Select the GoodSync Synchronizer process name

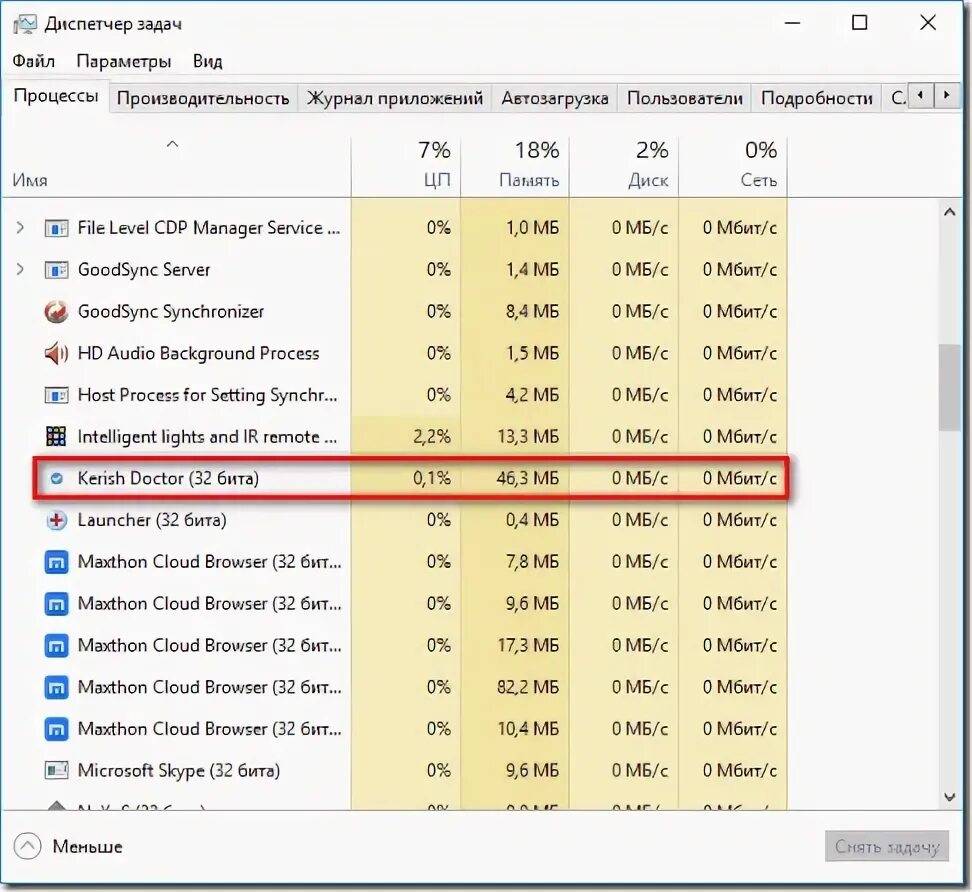(170, 311)
